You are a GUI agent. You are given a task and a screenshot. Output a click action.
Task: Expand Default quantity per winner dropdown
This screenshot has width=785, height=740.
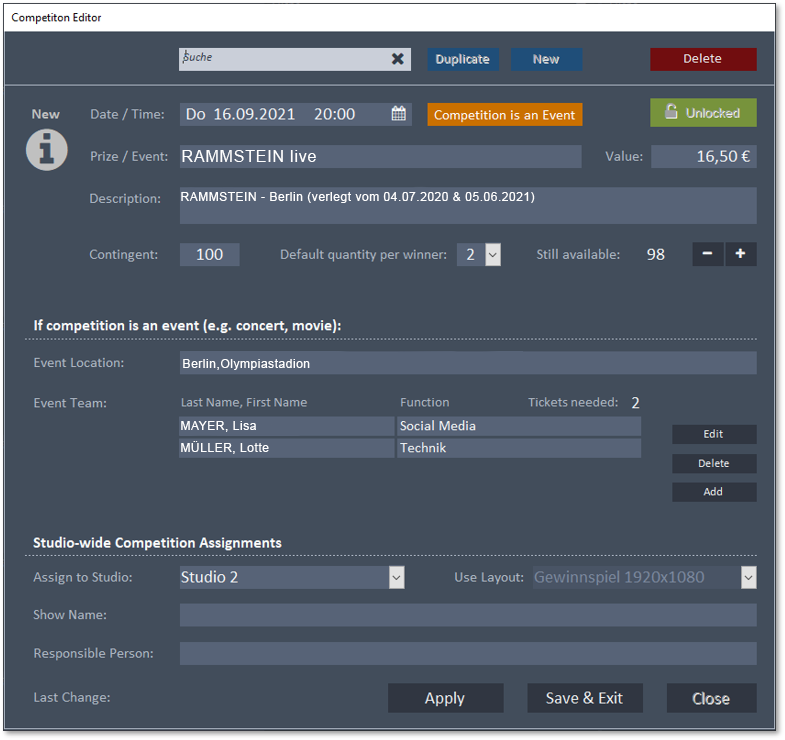click(492, 255)
